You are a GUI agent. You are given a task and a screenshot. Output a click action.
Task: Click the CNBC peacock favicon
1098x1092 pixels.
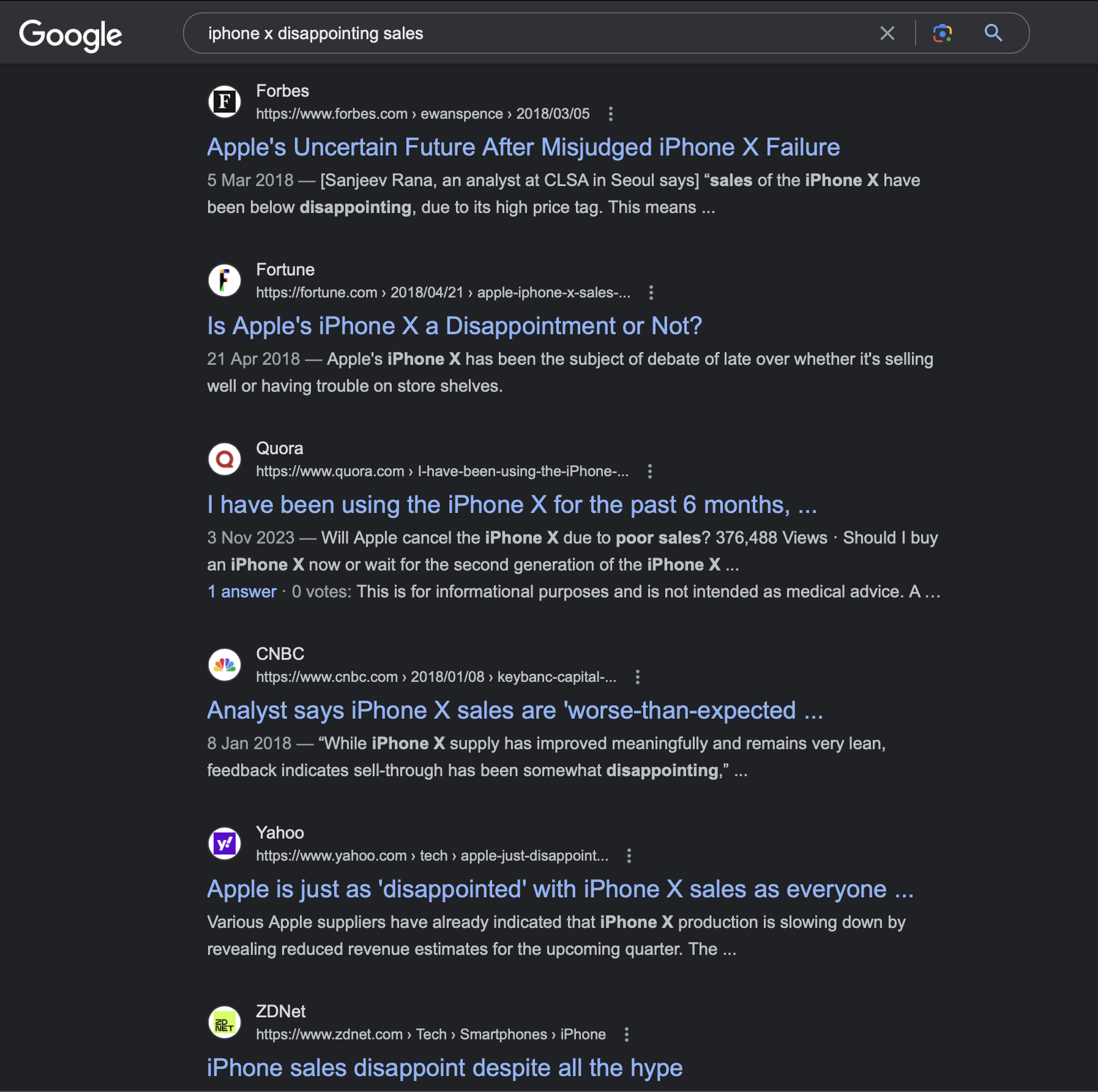225,665
